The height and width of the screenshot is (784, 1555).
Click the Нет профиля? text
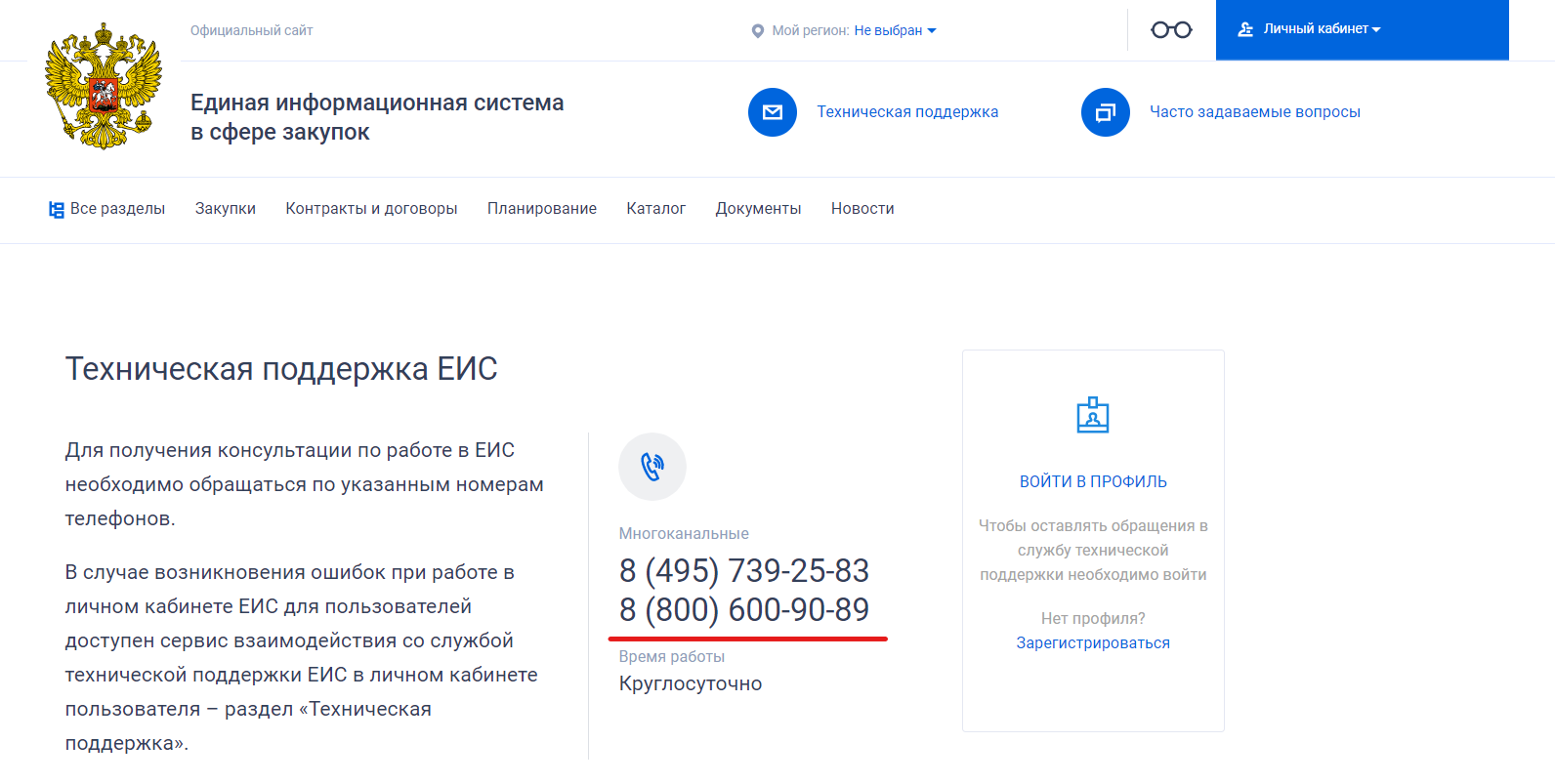coord(1093,619)
